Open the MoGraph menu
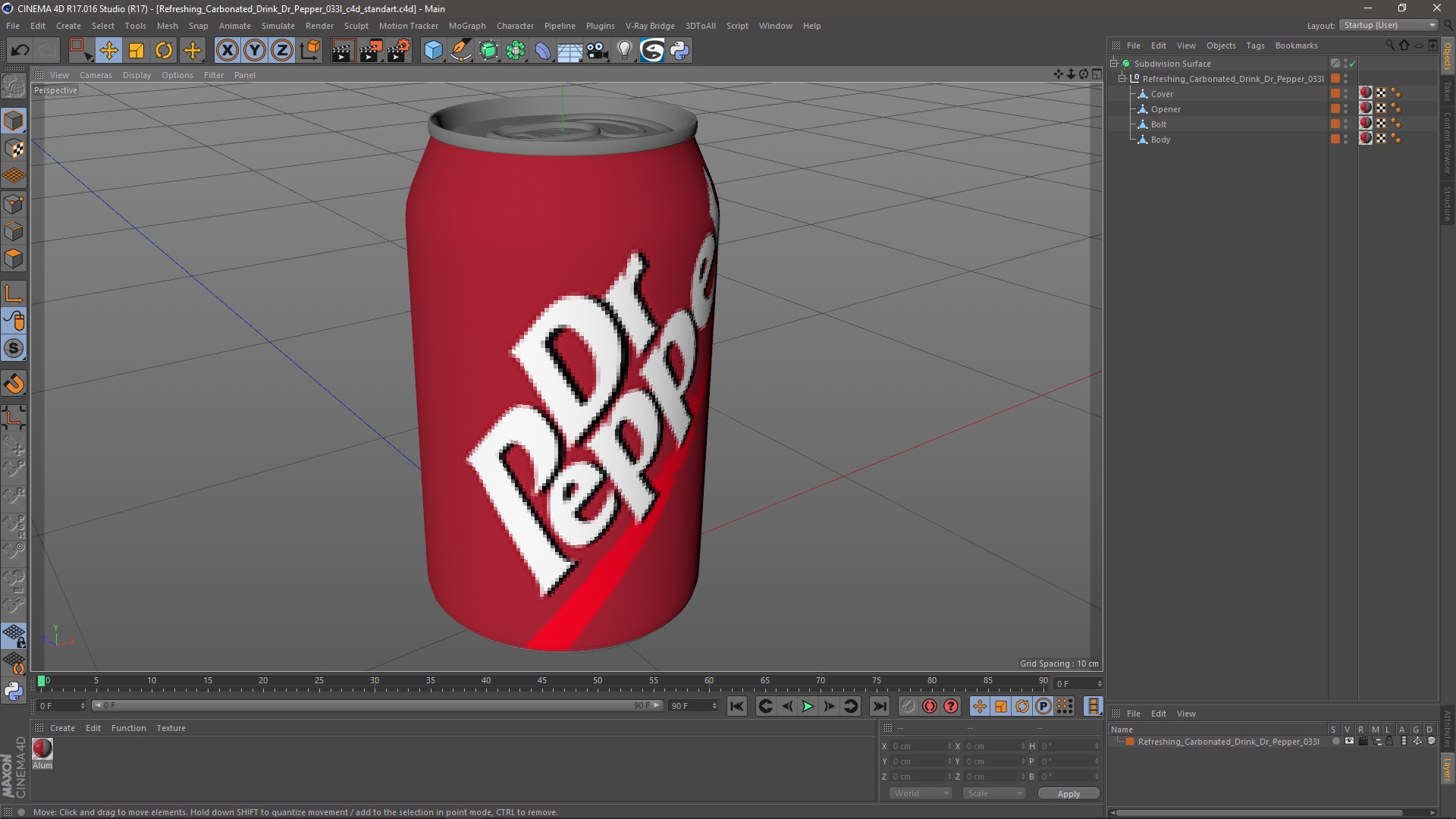 coord(467,26)
